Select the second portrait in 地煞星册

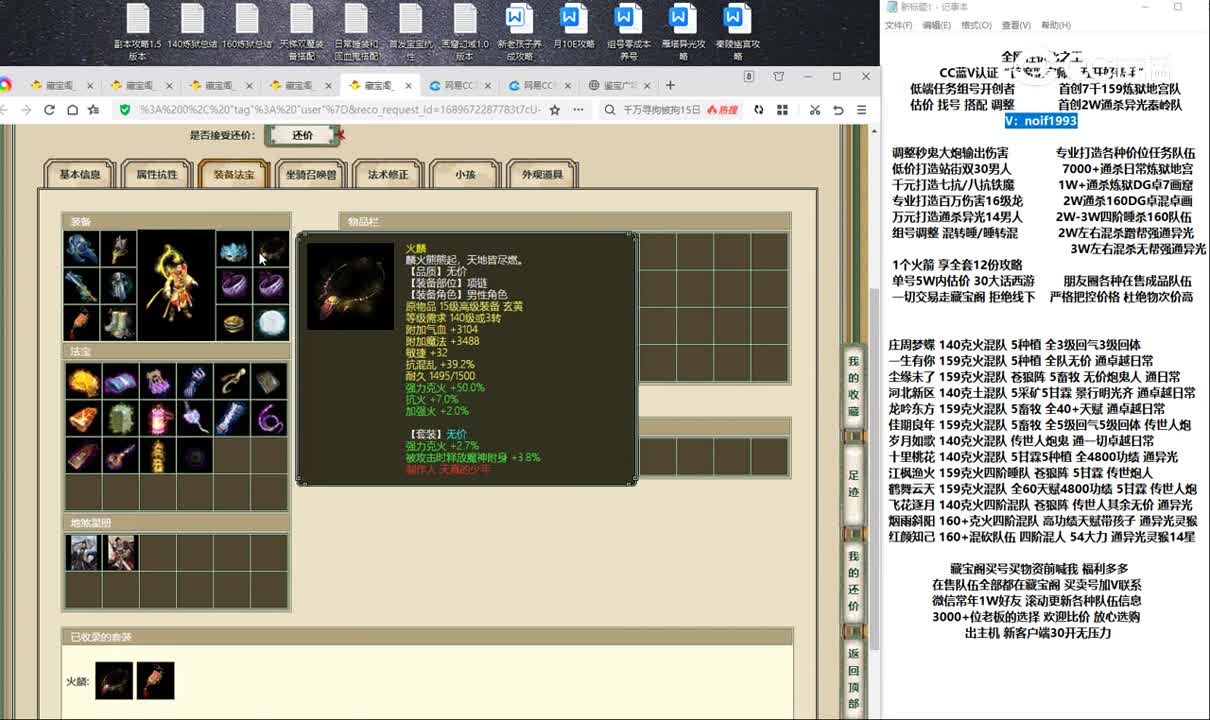[x=120, y=553]
